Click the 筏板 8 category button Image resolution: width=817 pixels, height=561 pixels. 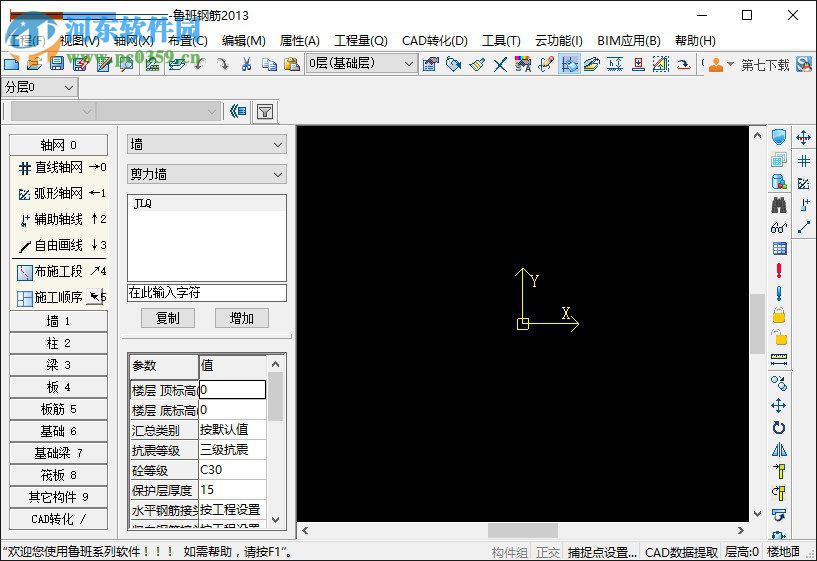pyautogui.click(x=58, y=475)
